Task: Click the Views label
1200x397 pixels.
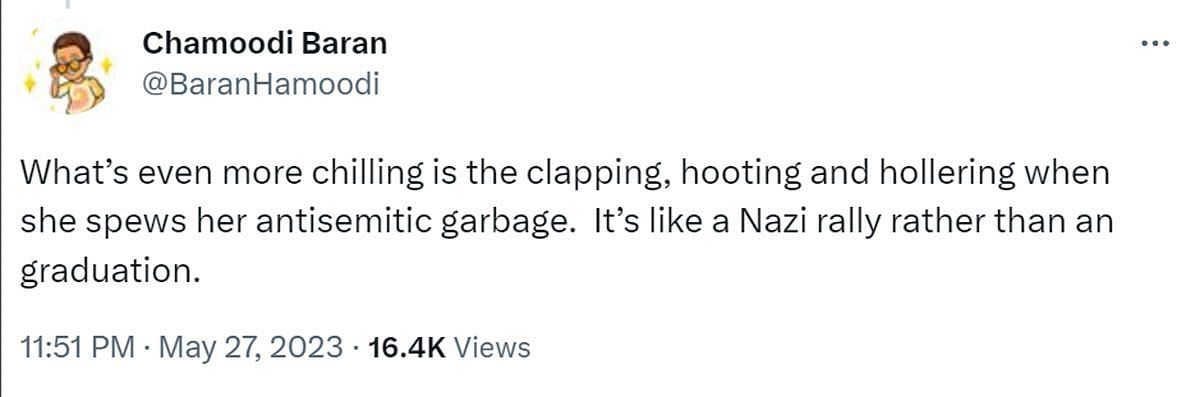Action: pos(492,347)
